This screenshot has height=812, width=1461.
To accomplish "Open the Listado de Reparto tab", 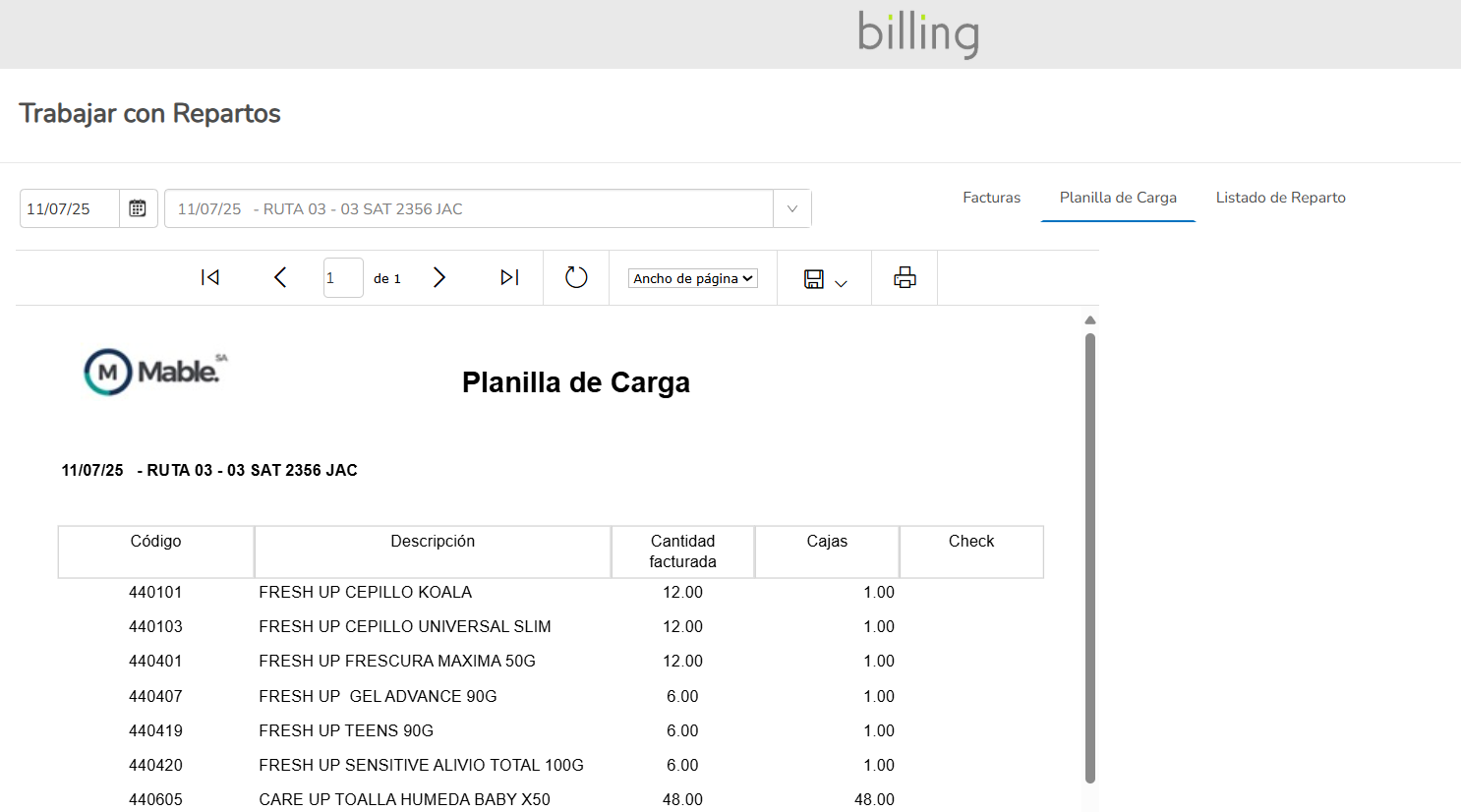I will point(1280,198).
